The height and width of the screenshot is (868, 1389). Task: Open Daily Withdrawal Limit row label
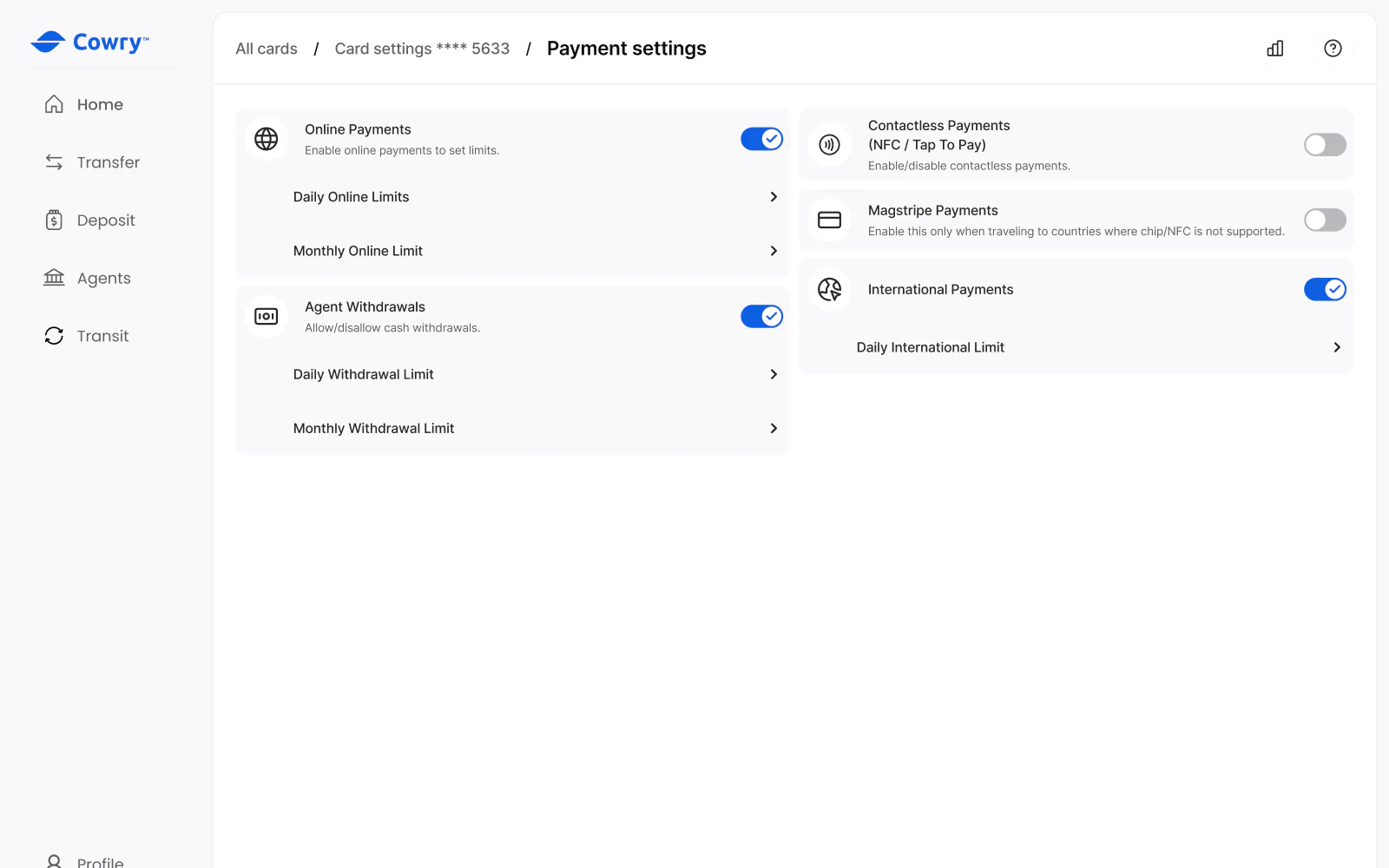(x=363, y=374)
